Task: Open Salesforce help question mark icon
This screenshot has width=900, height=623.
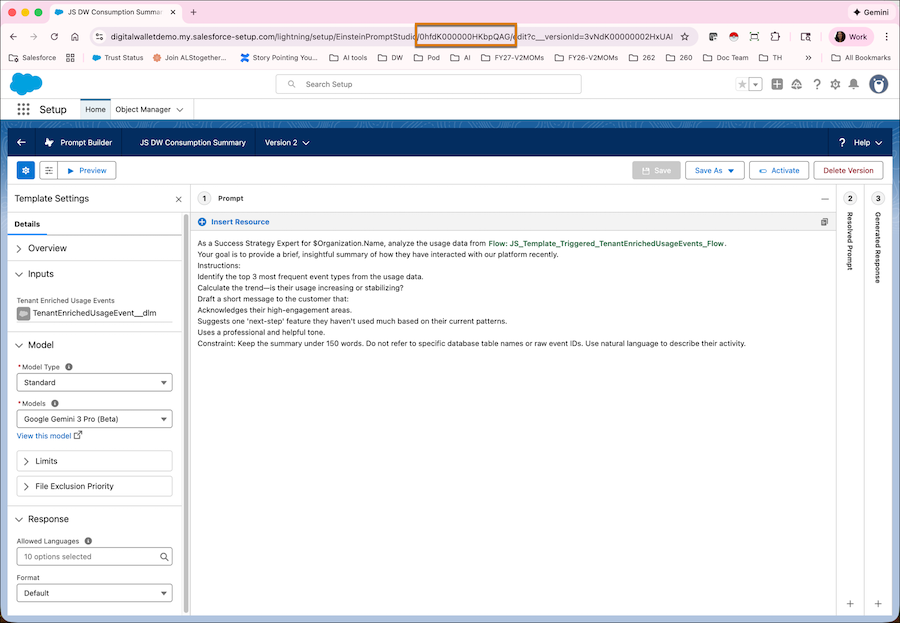Action: 817,84
